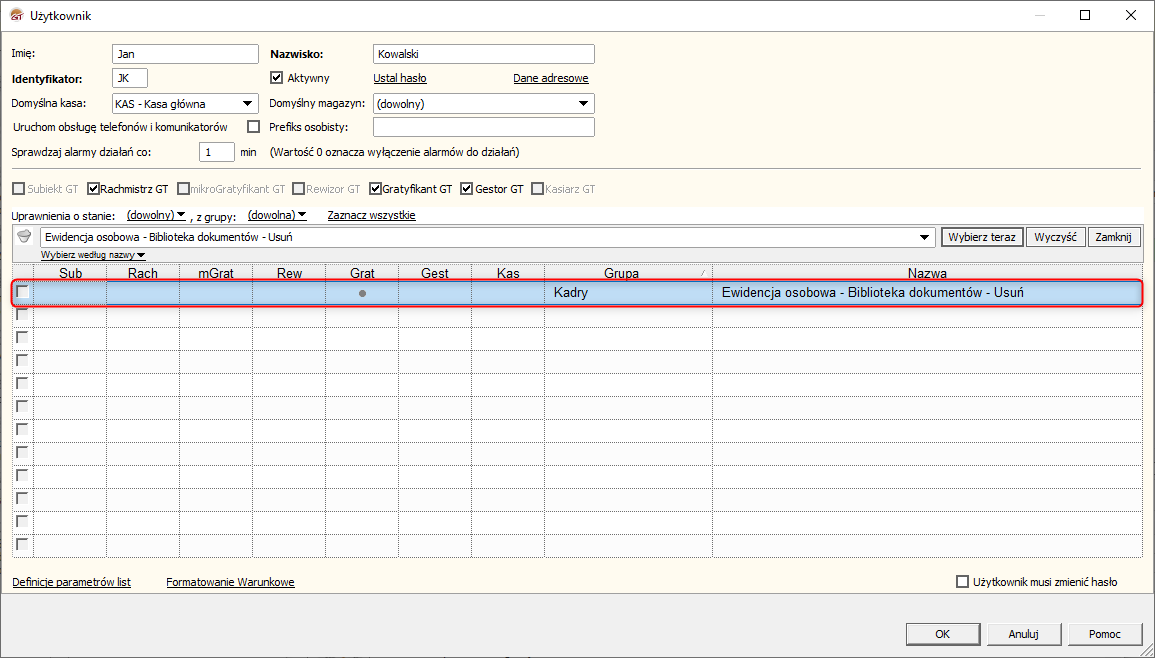This screenshot has height=658, width=1155.
Task: Click the mGrat column header
Action: pyautogui.click(x=216, y=273)
